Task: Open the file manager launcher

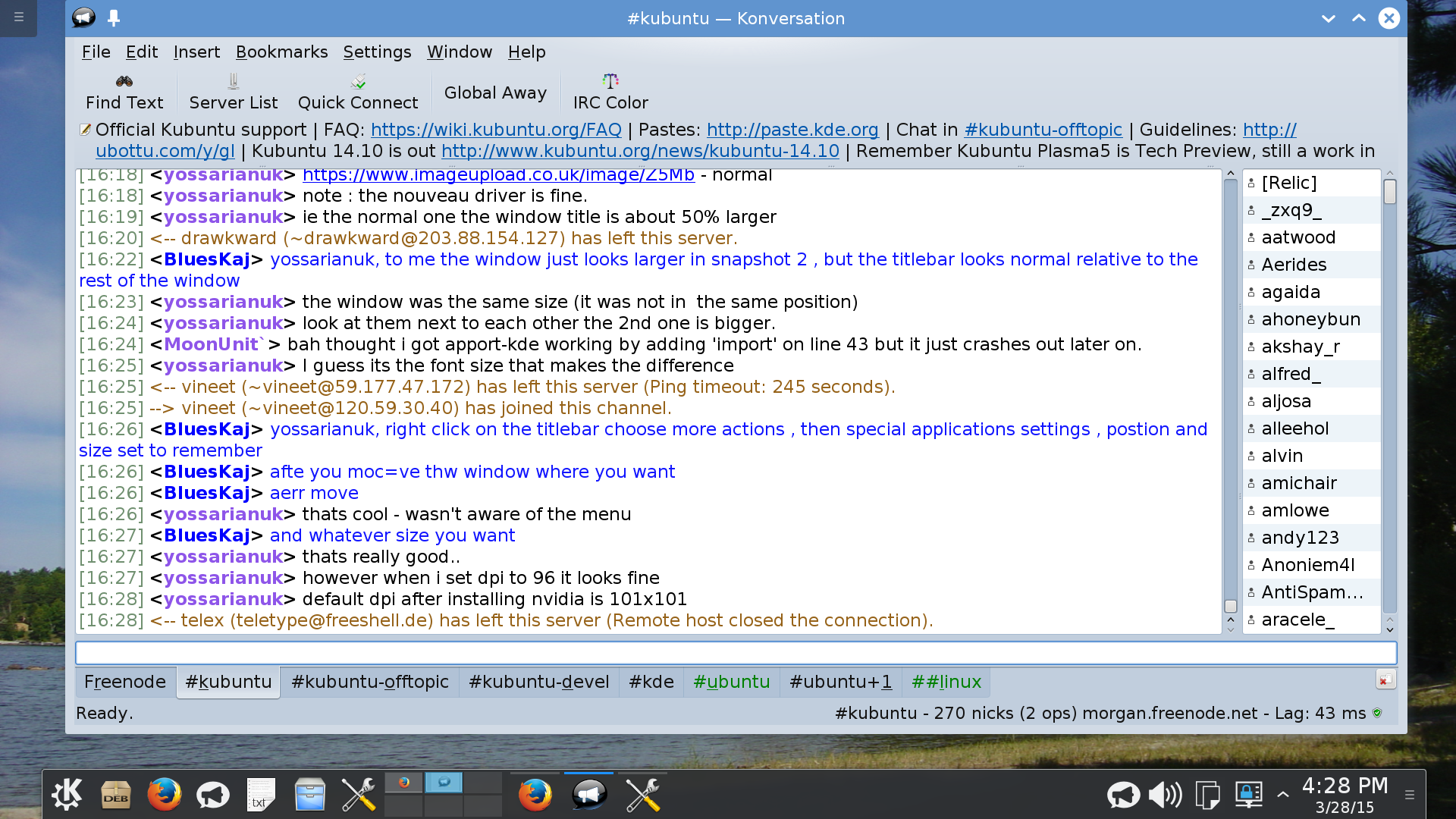Action: [309, 795]
